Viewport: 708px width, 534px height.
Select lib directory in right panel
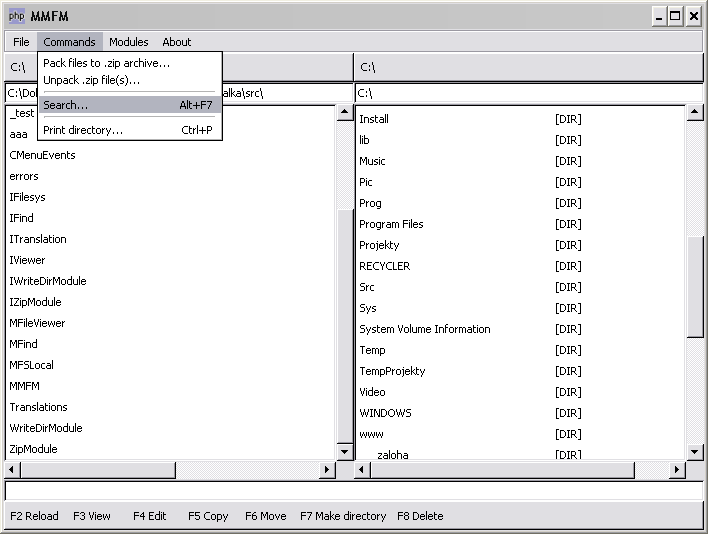click(x=364, y=140)
